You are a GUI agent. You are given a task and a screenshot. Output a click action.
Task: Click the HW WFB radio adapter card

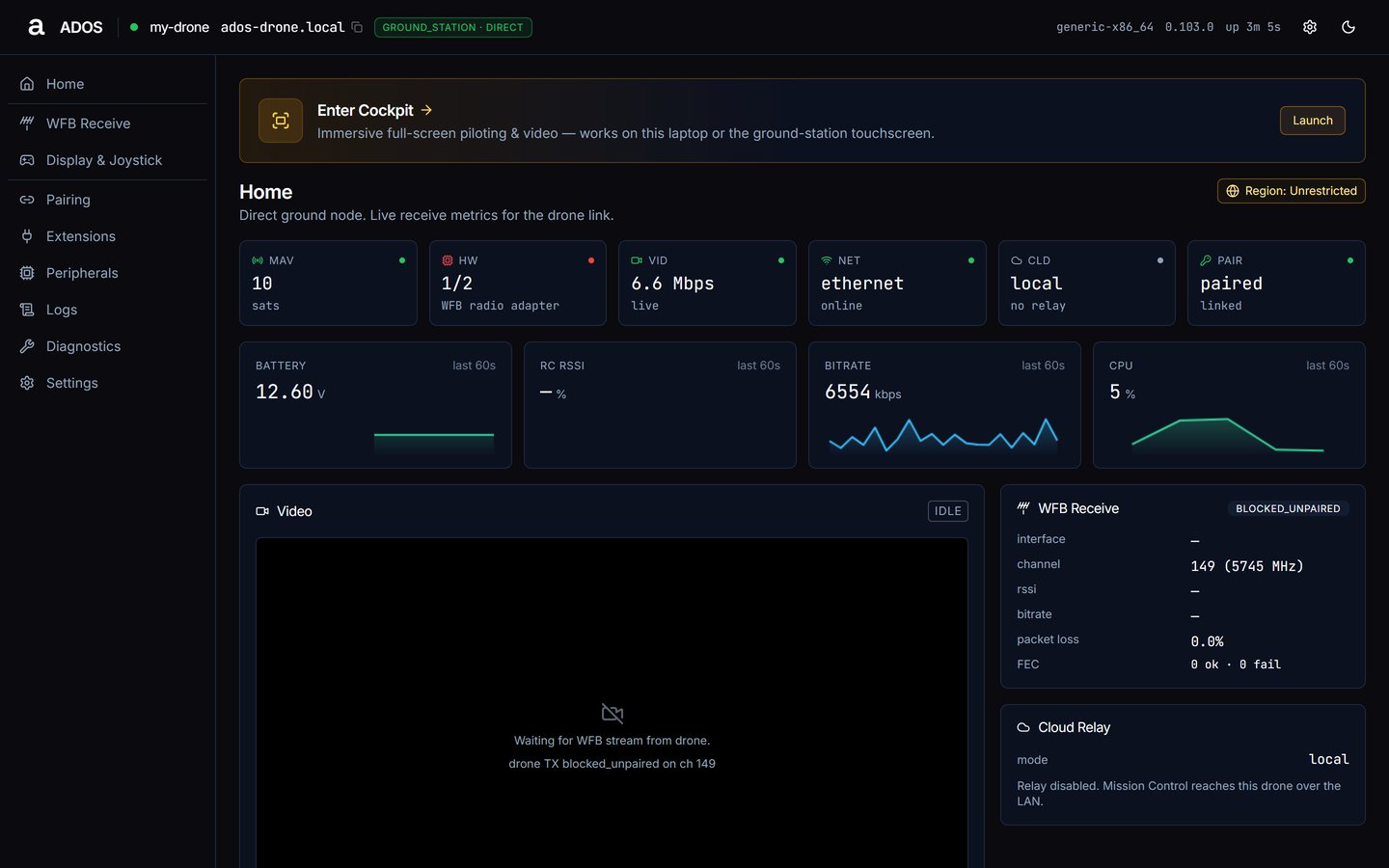(x=517, y=283)
